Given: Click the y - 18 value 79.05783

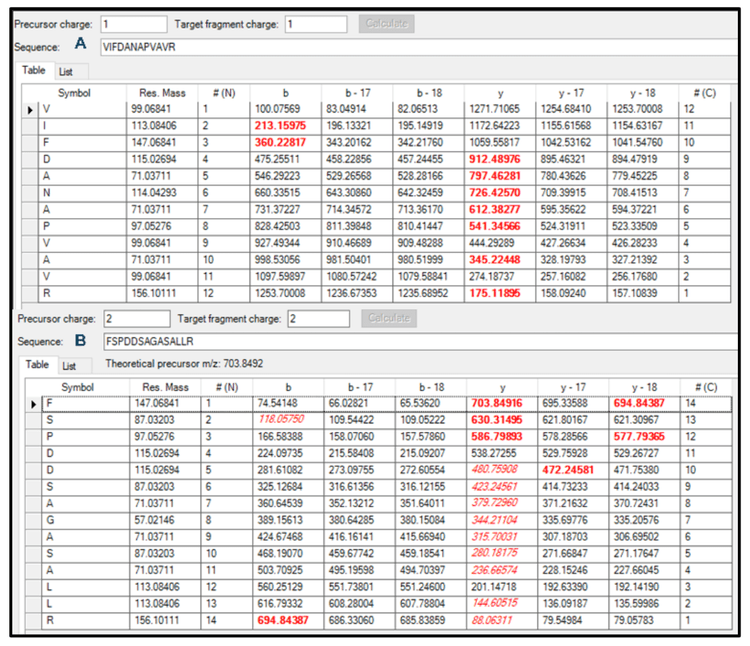Looking at the screenshot, I should coord(634,621).
